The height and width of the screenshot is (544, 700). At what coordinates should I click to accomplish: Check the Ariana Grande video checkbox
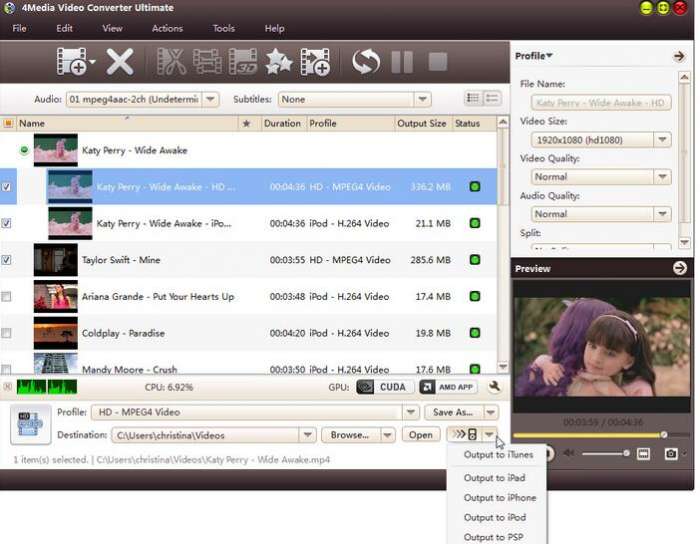(7, 297)
